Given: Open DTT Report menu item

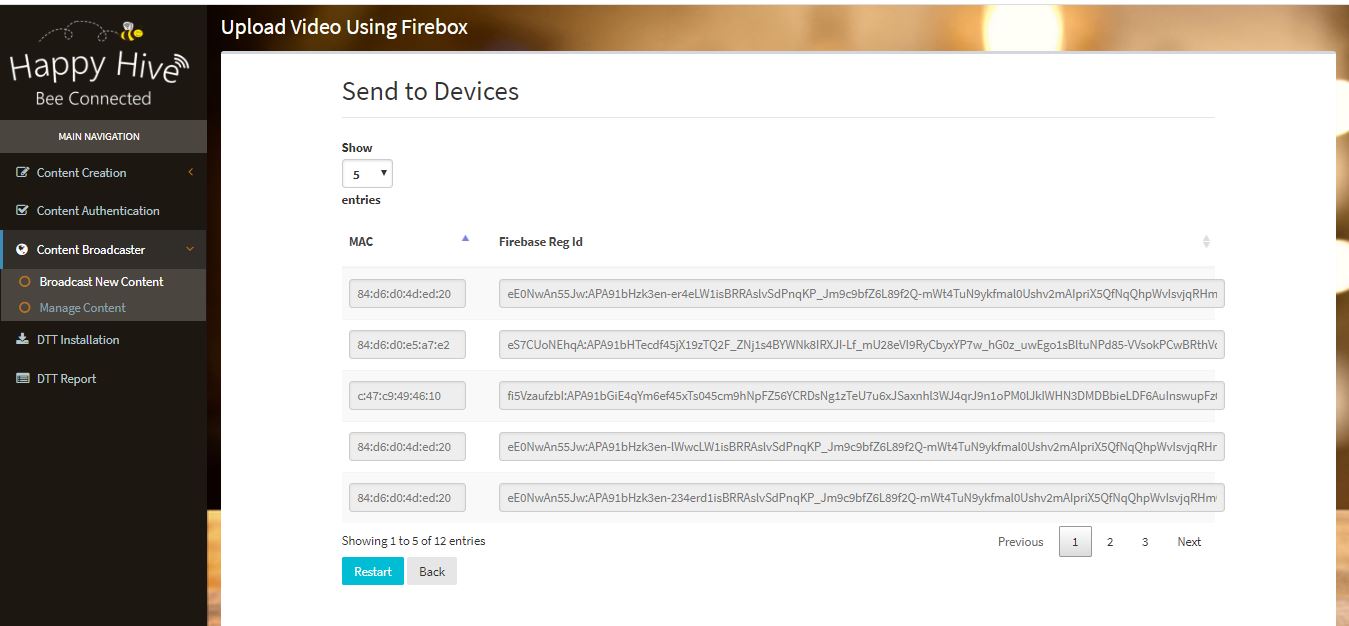Looking at the screenshot, I should pyautogui.click(x=66, y=379).
